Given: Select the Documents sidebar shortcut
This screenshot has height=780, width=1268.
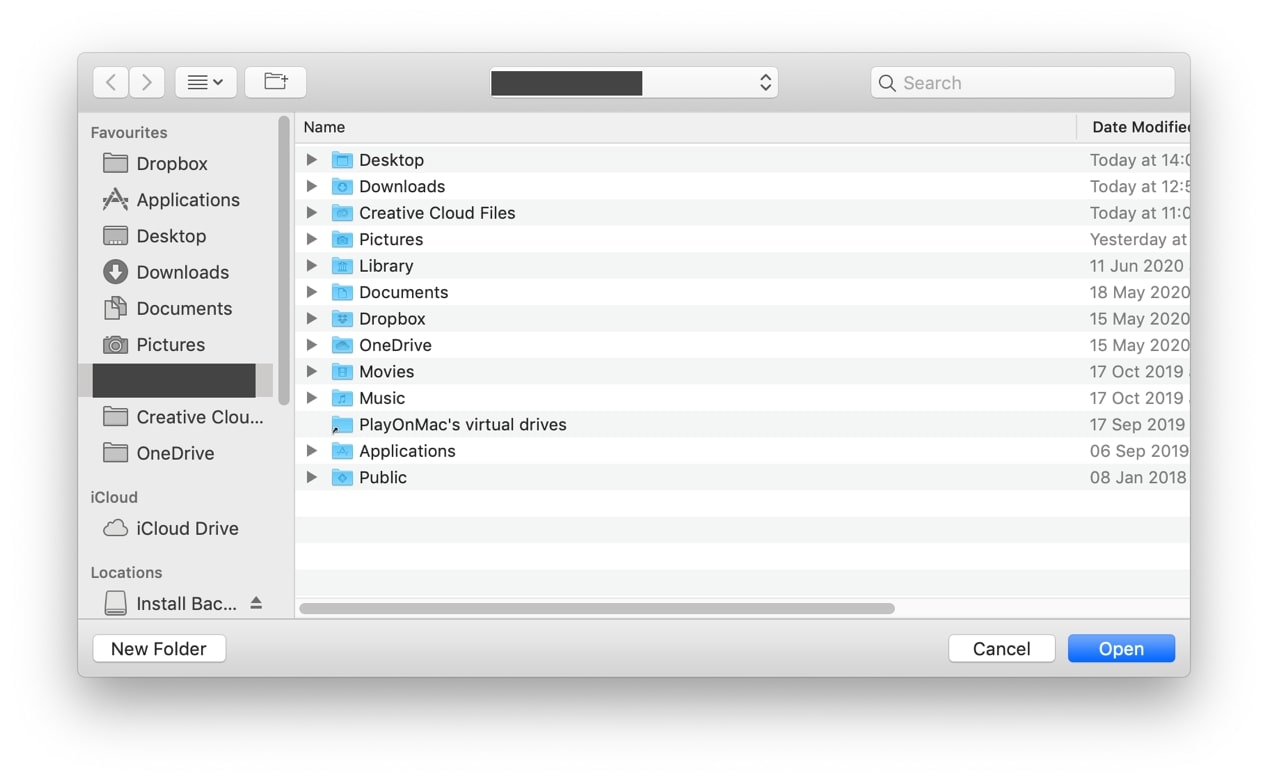Looking at the screenshot, I should [184, 308].
